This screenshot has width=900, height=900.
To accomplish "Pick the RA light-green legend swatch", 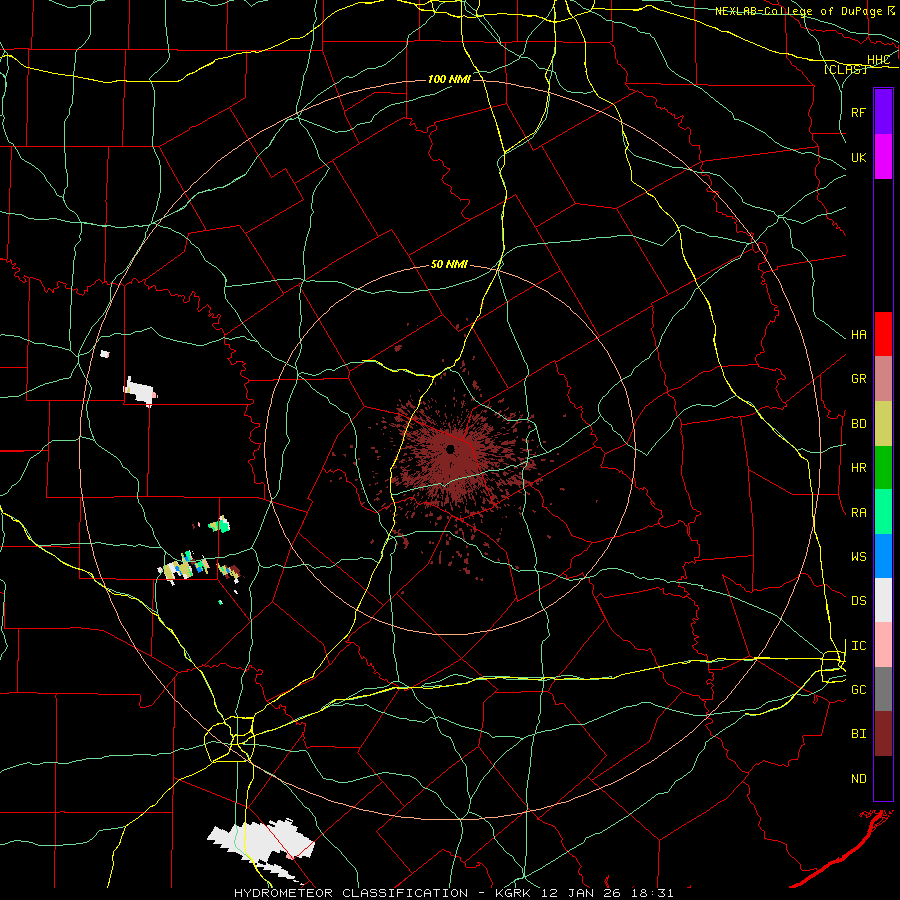I will click(883, 512).
